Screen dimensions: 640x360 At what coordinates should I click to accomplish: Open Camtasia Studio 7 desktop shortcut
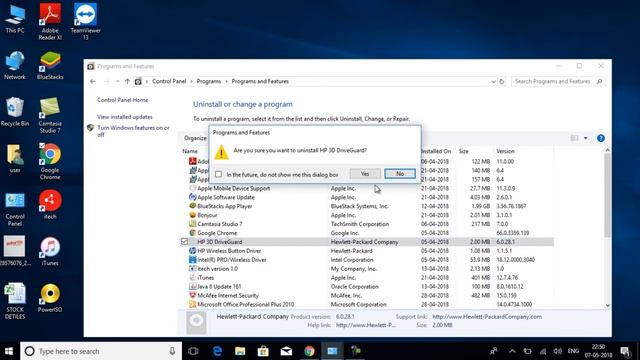50,115
